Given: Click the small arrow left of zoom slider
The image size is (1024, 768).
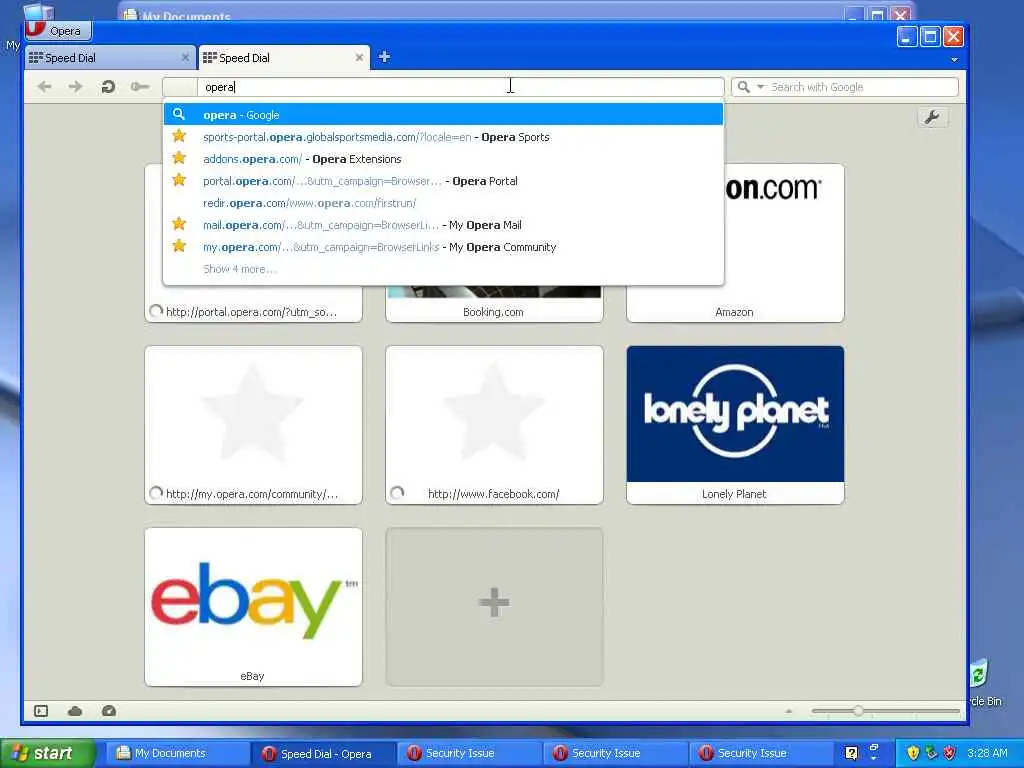Looking at the screenshot, I should tap(789, 711).
